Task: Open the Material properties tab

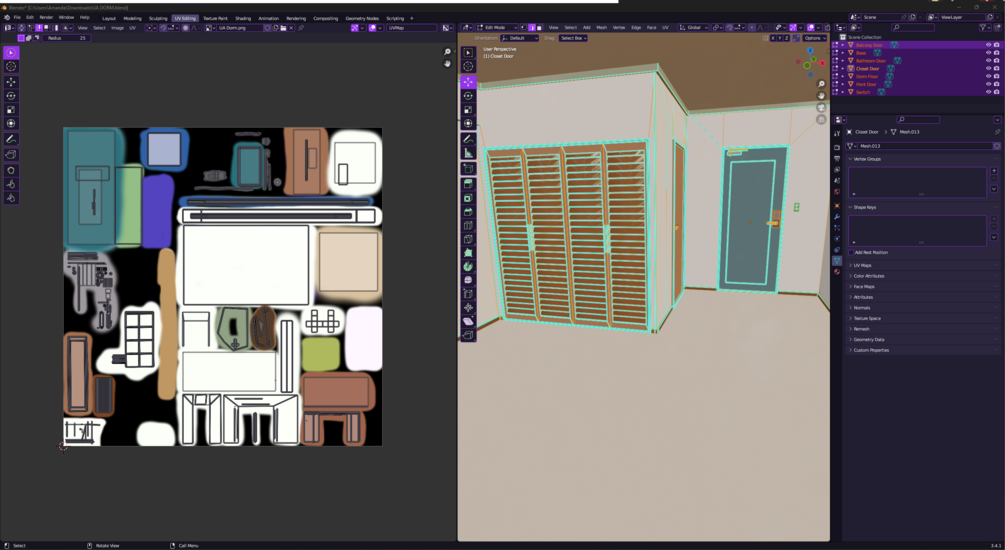Action: tap(837, 272)
